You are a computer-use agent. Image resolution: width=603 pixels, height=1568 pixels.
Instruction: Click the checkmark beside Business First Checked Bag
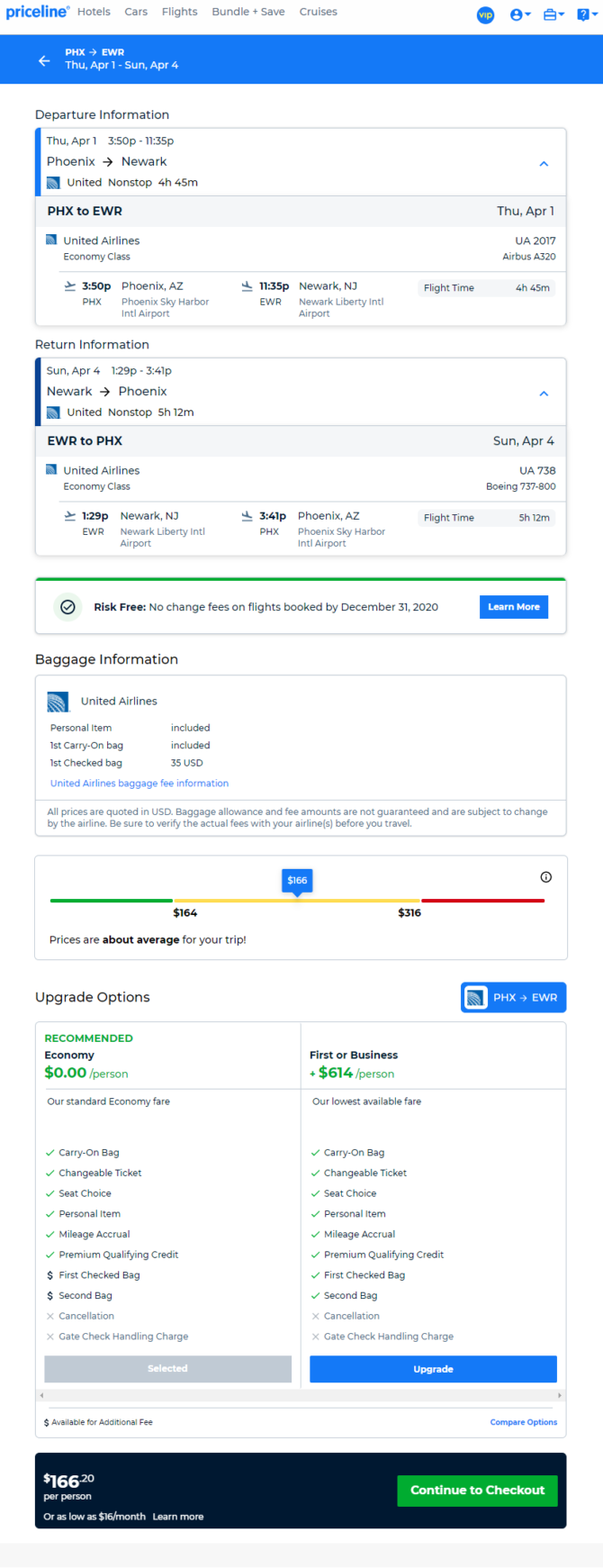315,1275
